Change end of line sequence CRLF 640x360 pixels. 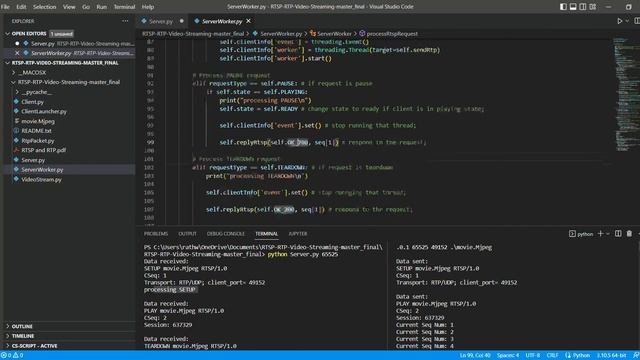coord(553,356)
